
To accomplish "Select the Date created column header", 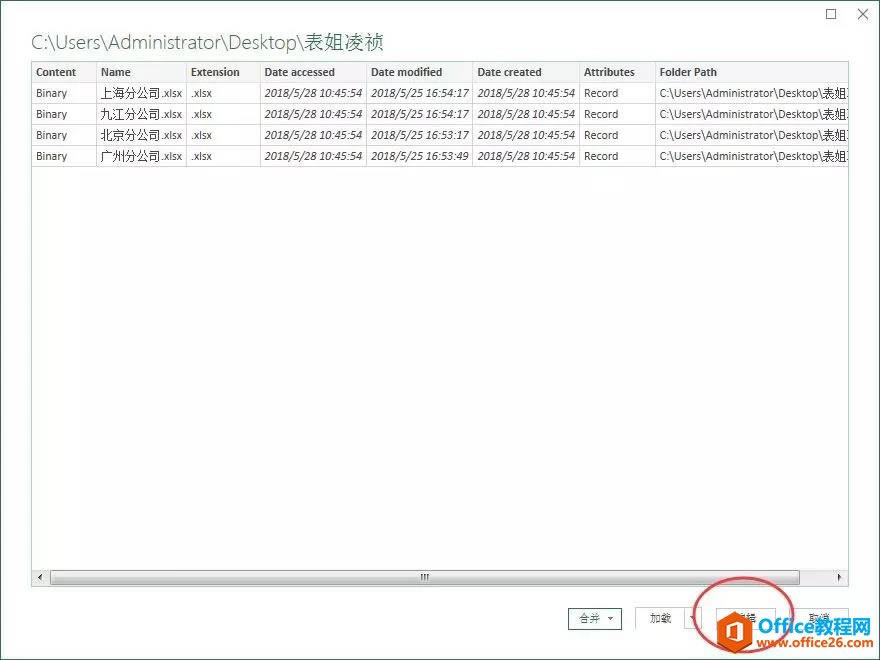I will (526, 72).
